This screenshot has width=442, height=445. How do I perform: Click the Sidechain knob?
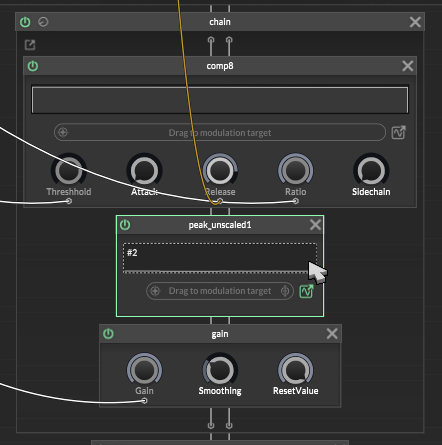pyautogui.click(x=371, y=170)
